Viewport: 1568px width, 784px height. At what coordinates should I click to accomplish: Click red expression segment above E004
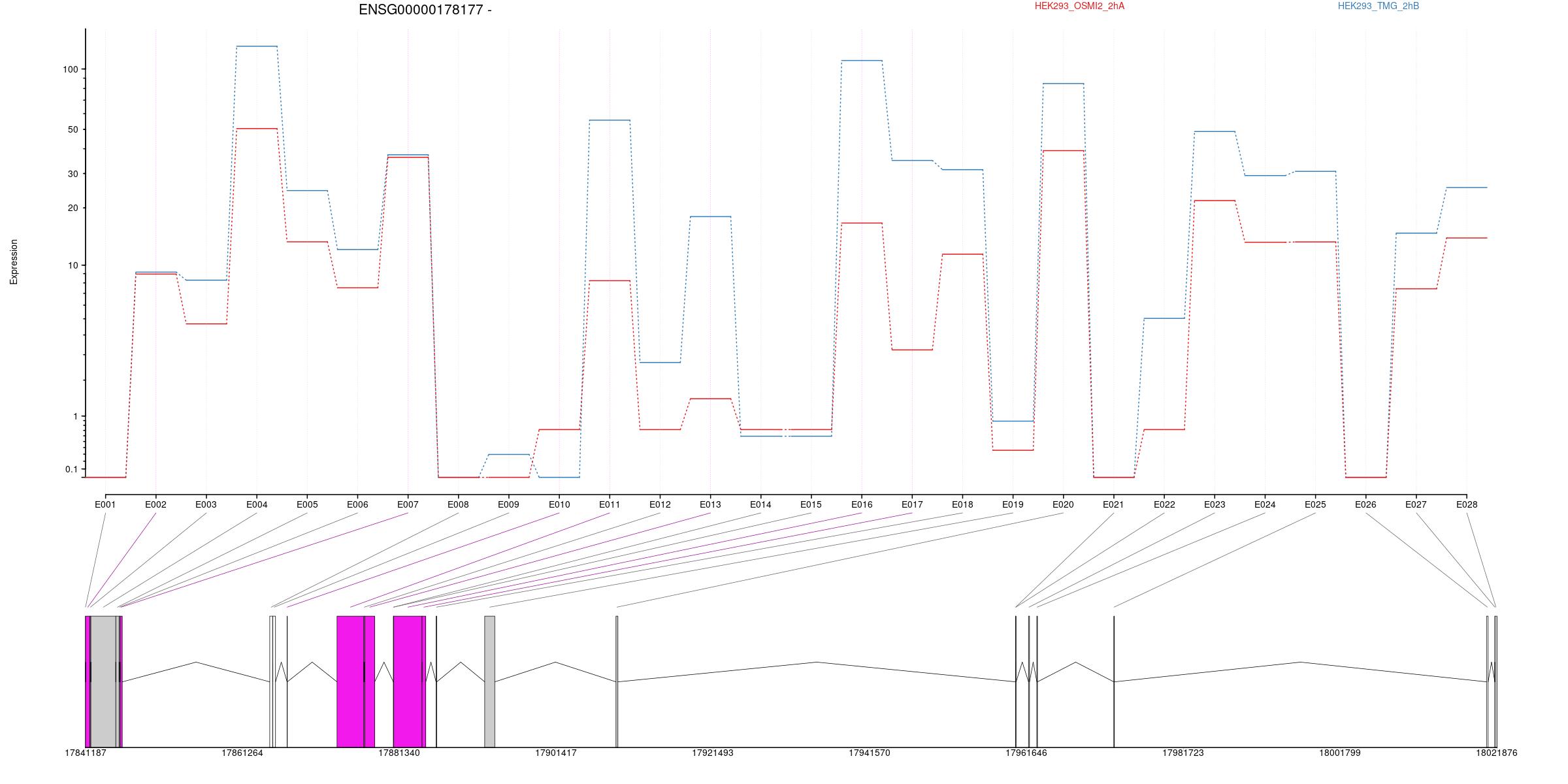(x=257, y=129)
